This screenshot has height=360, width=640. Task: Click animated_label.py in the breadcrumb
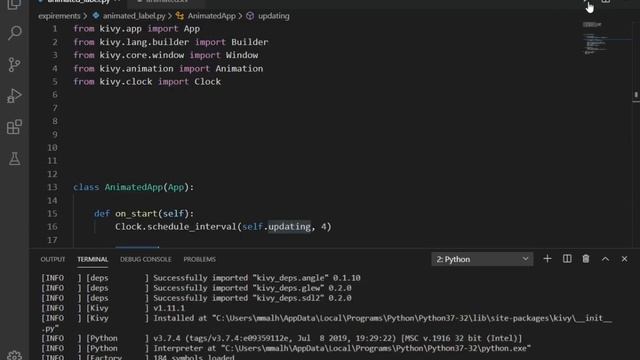click(134, 16)
